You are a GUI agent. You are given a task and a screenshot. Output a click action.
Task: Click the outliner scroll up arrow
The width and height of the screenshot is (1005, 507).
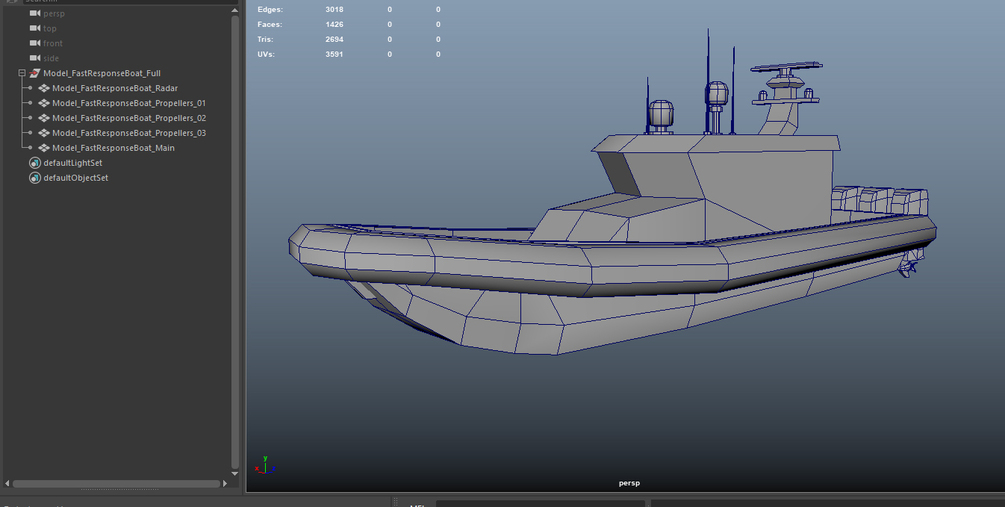click(x=235, y=10)
